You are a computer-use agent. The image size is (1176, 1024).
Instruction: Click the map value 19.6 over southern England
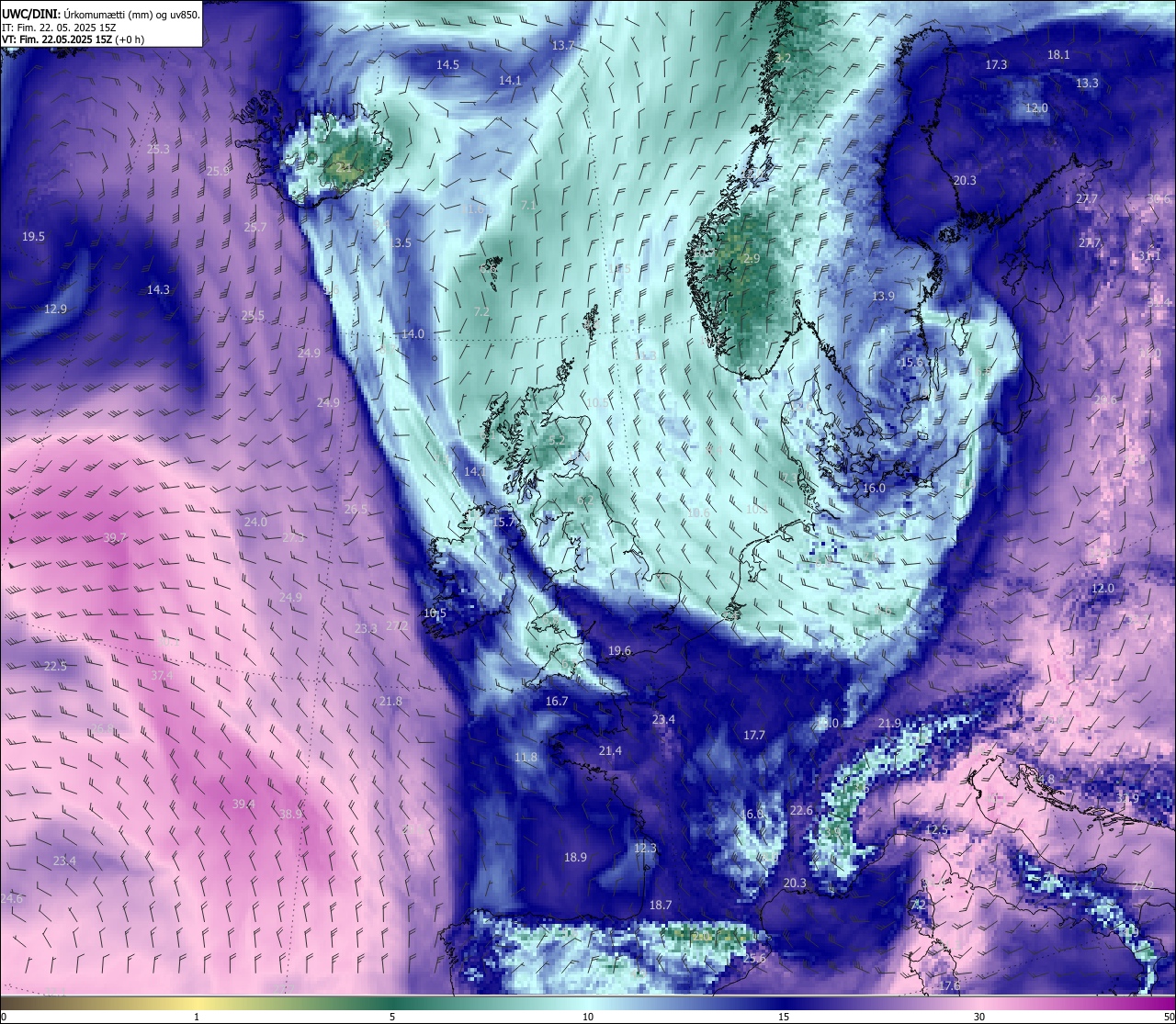click(x=619, y=651)
